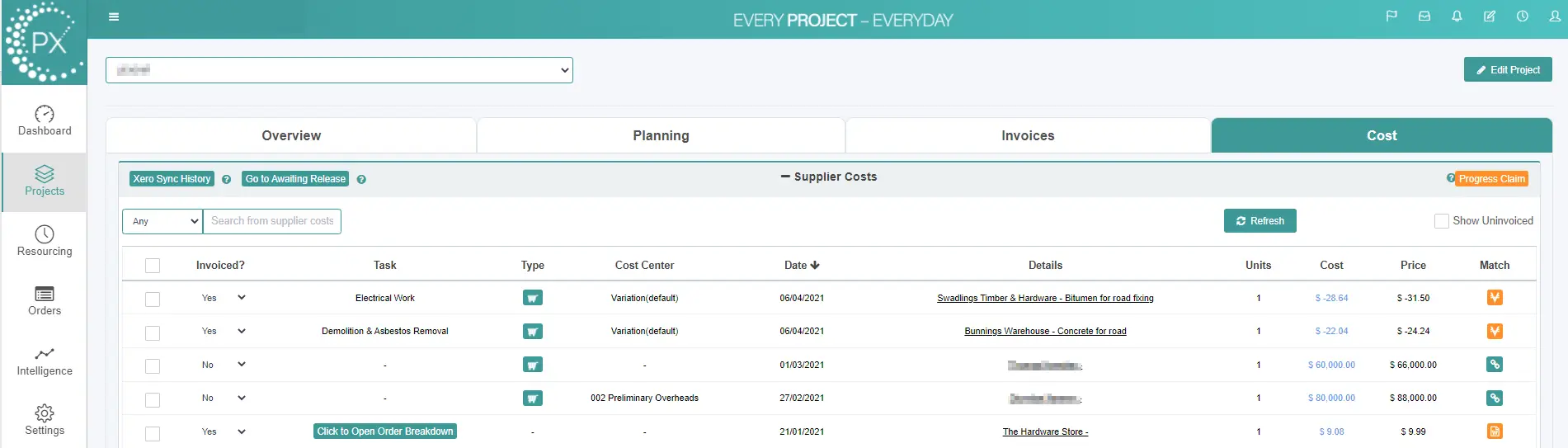The height and width of the screenshot is (448, 1568).
Task: Open the user profile icon
Action: pyautogui.click(x=1555, y=17)
